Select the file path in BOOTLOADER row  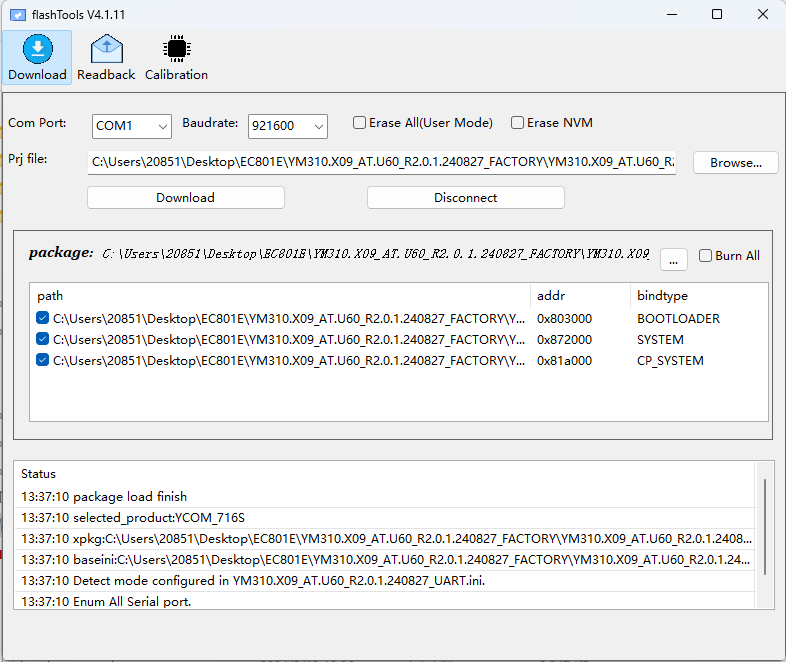click(289, 319)
